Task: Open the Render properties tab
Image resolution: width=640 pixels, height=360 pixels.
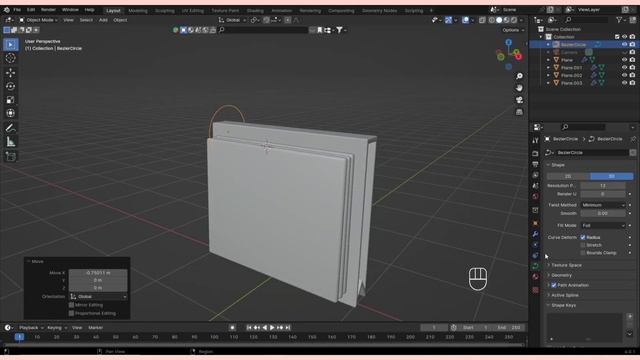Action: pos(535,153)
